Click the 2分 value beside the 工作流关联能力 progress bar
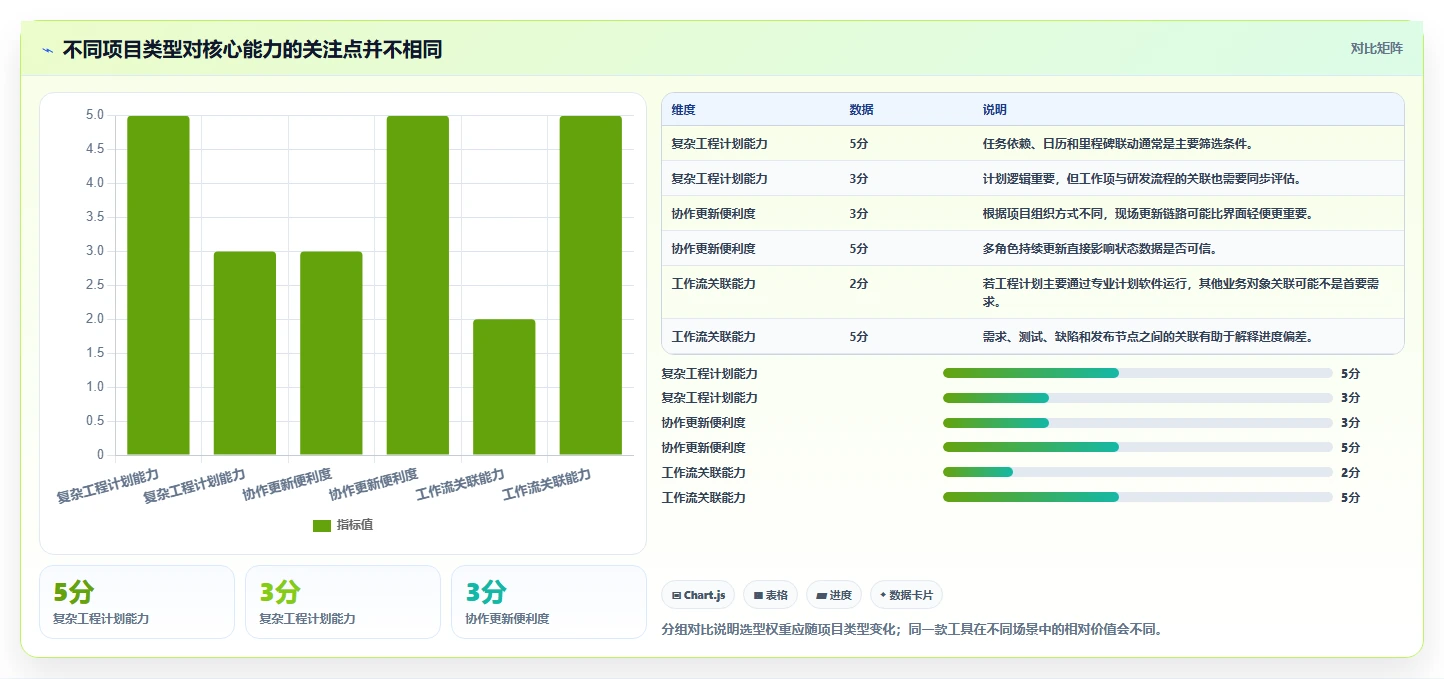Image resolution: width=1444 pixels, height=679 pixels. pyautogui.click(x=1350, y=473)
